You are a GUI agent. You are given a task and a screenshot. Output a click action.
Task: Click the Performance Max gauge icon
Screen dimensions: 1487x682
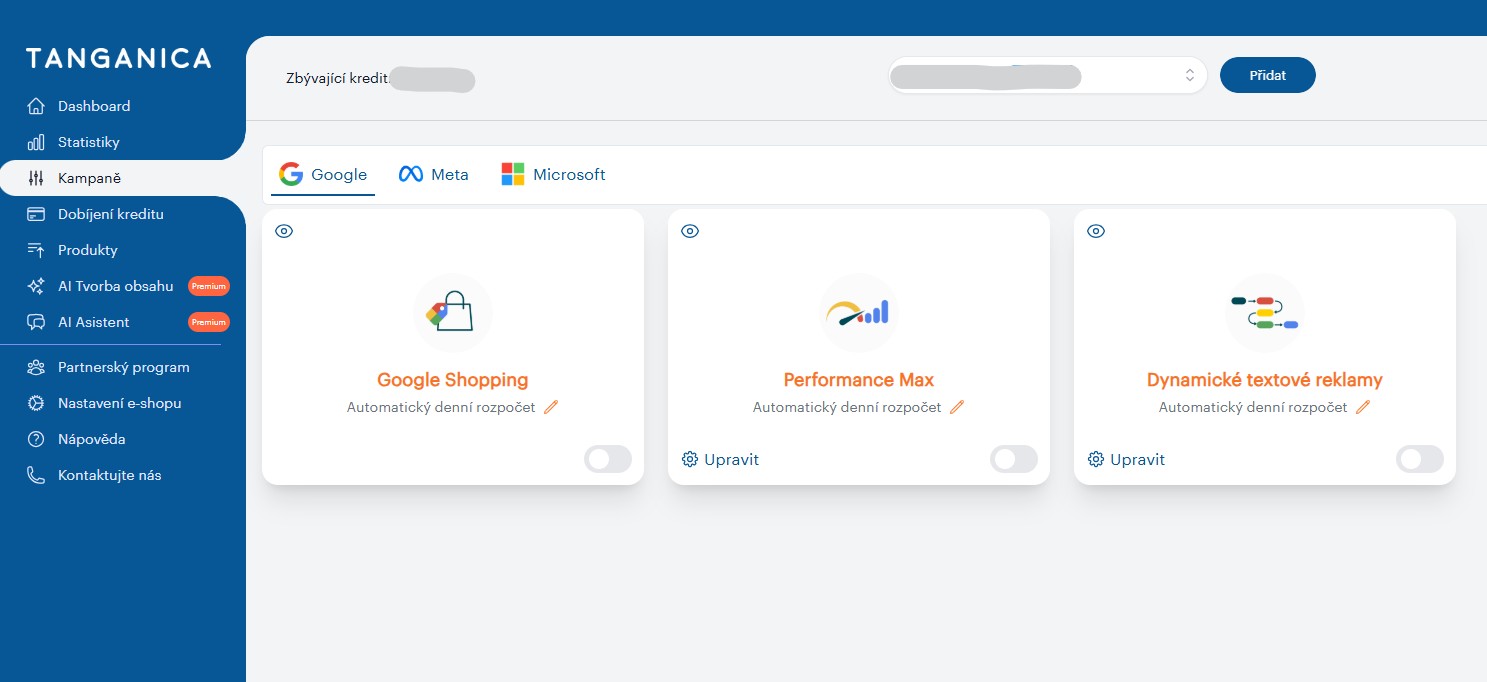(859, 313)
